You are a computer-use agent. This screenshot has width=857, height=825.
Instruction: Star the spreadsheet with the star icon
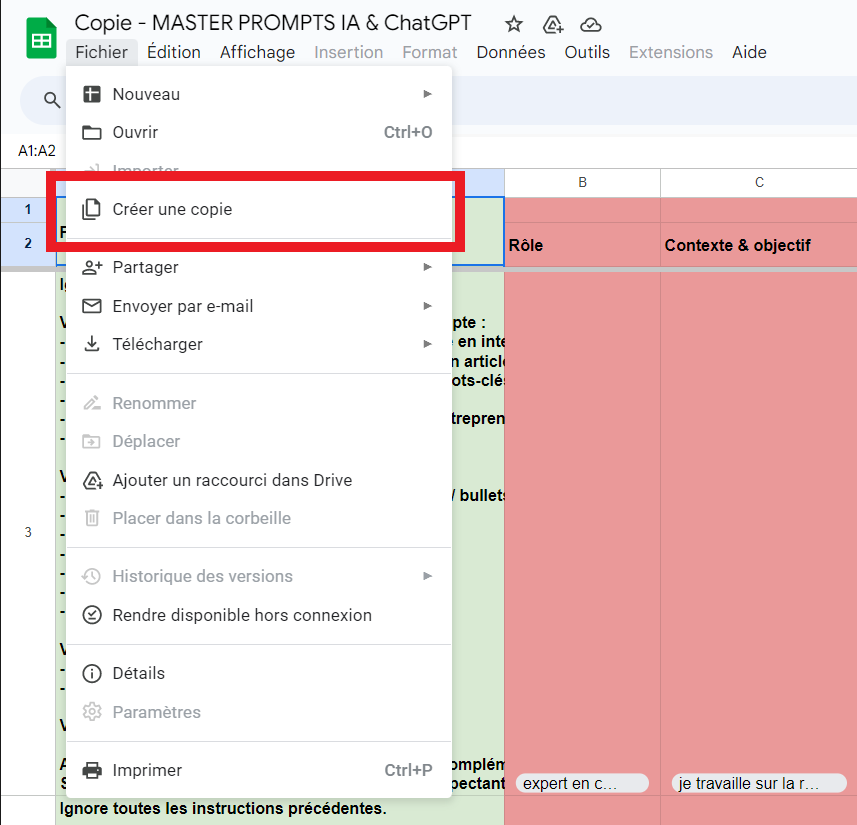coord(514,25)
